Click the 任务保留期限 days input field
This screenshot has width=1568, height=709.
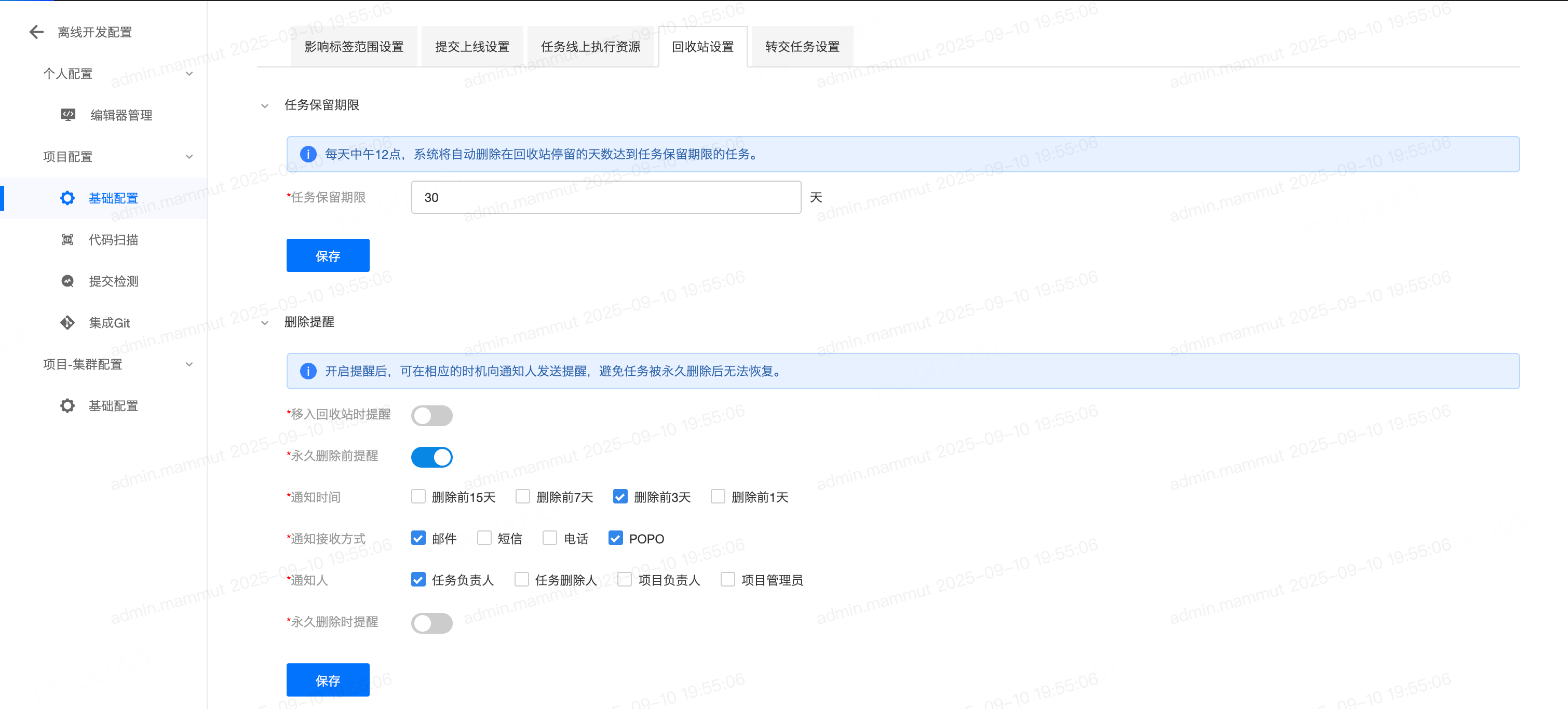point(605,197)
